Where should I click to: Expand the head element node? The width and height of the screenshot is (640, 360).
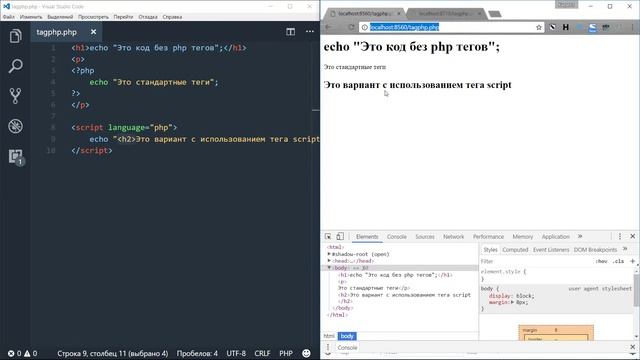[x=329, y=260]
